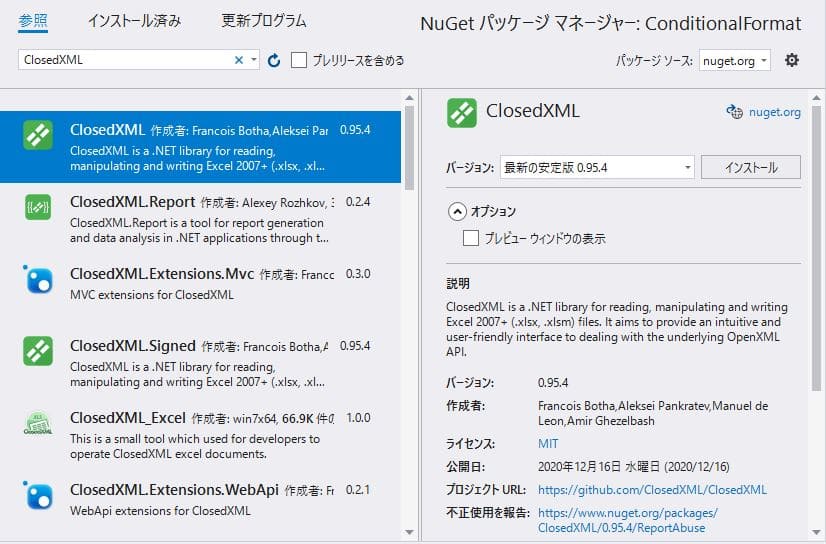Click package list scrollbar down arrow
The height and width of the screenshot is (544, 826).
coord(409,532)
